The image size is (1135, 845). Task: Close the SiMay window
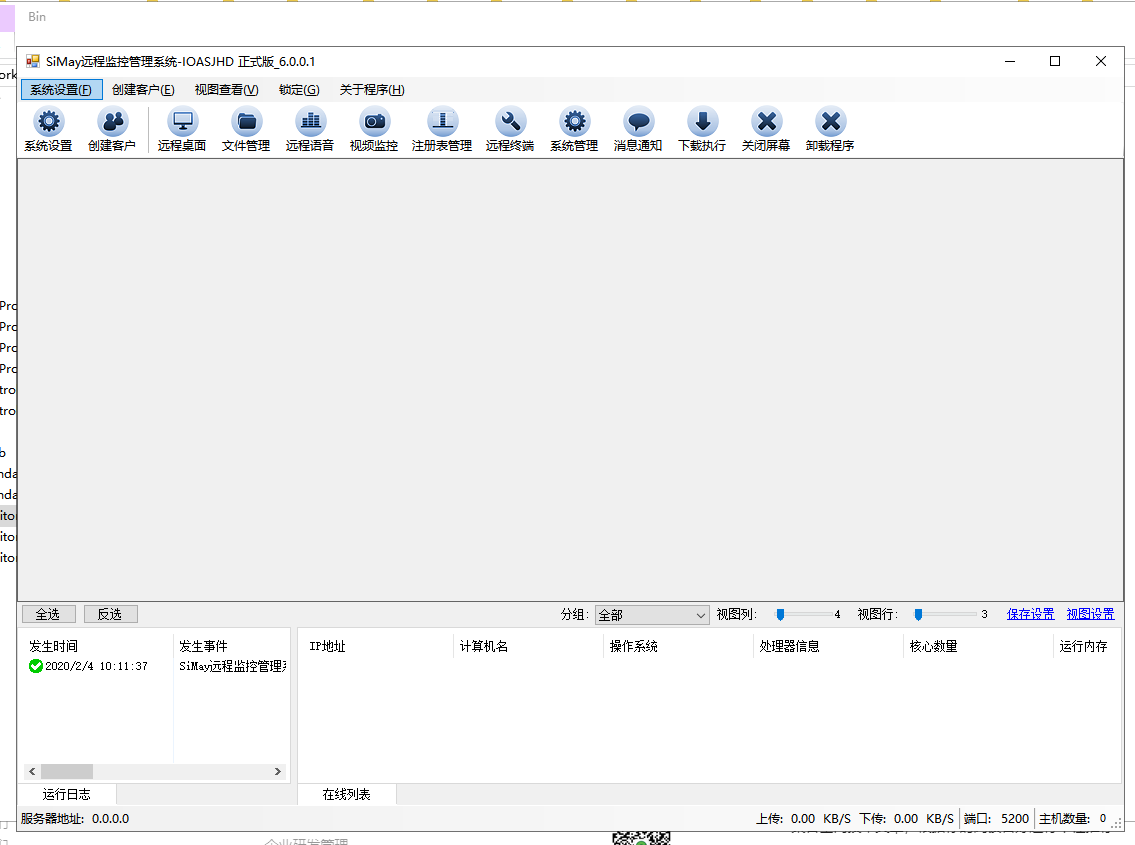1101,62
